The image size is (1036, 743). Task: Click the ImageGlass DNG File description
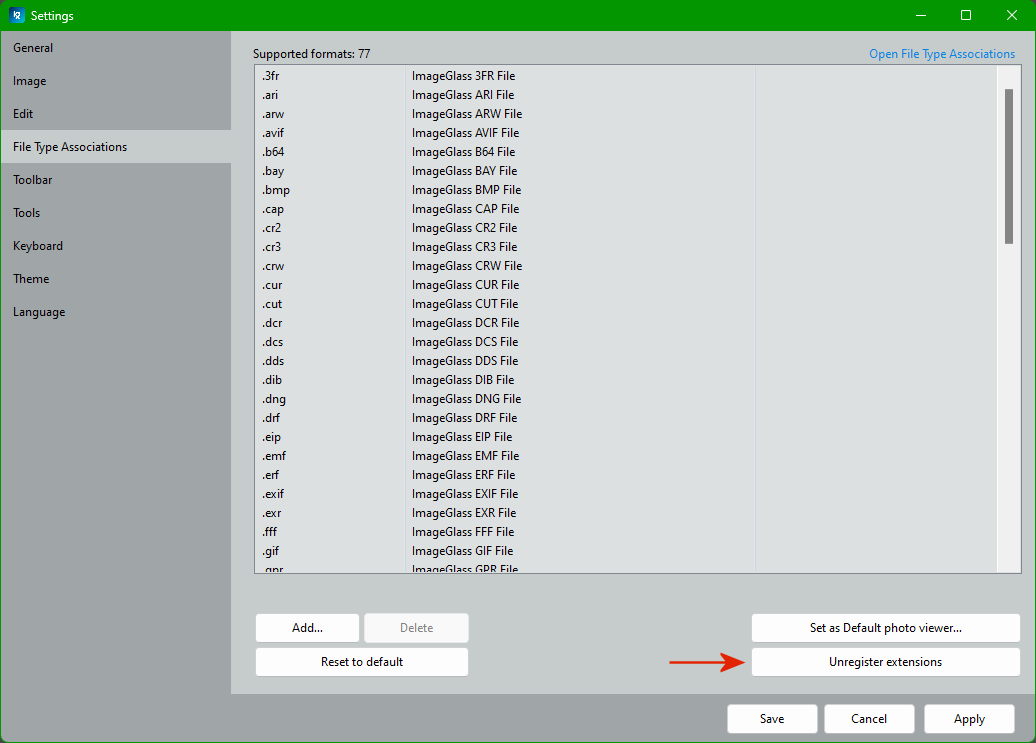pyautogui.click(x=466, y=399)
